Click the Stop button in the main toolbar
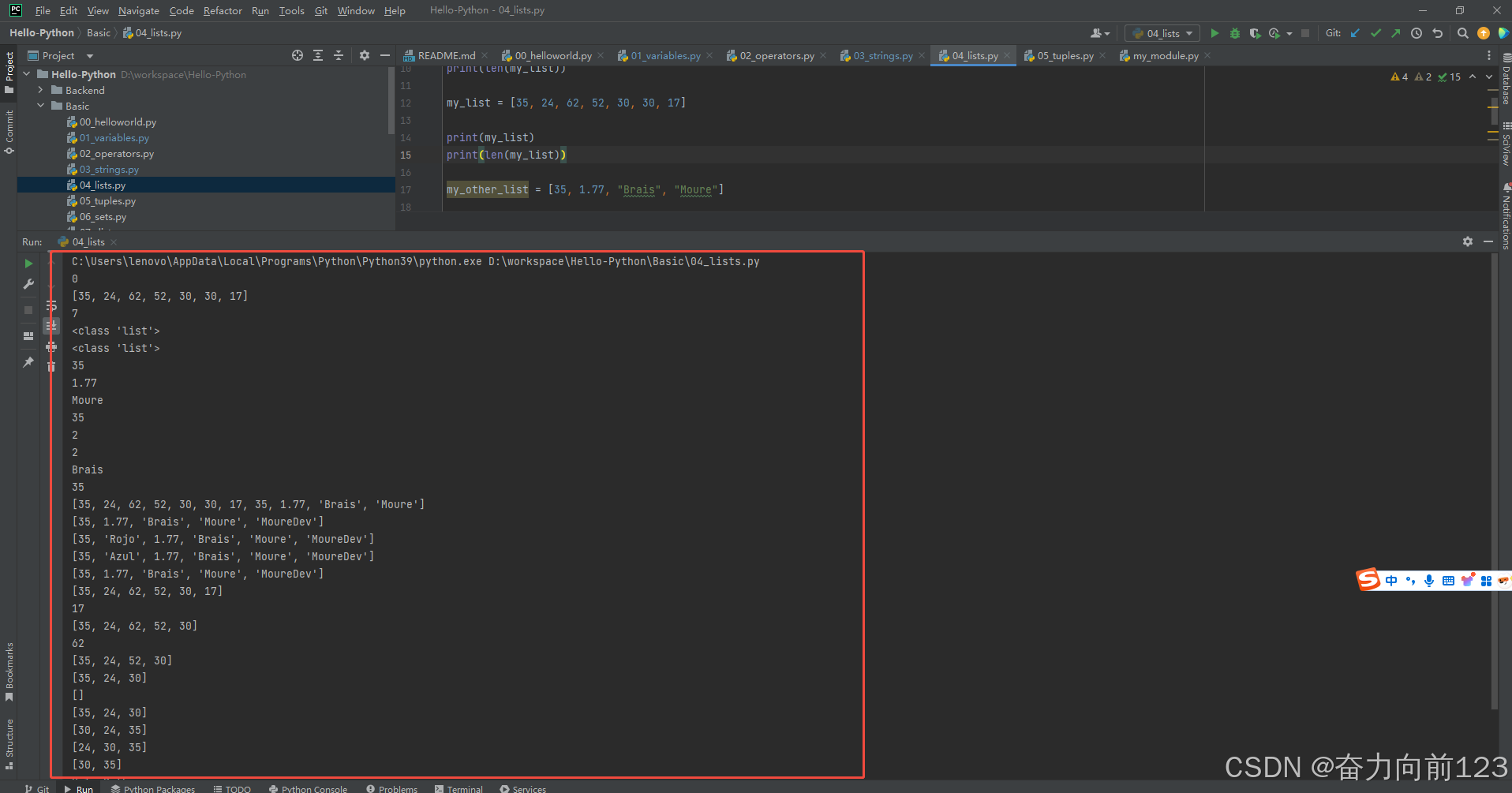Image resolution: width=1512 pixels, height=793 pixels. pyautogui.click(x=1305, y=33)
